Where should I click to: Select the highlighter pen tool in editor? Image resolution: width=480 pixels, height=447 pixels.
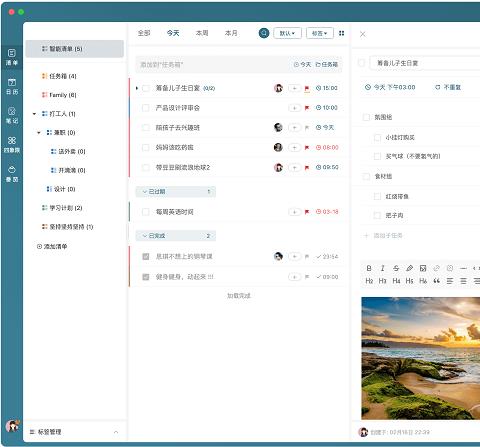click(409, 268)
